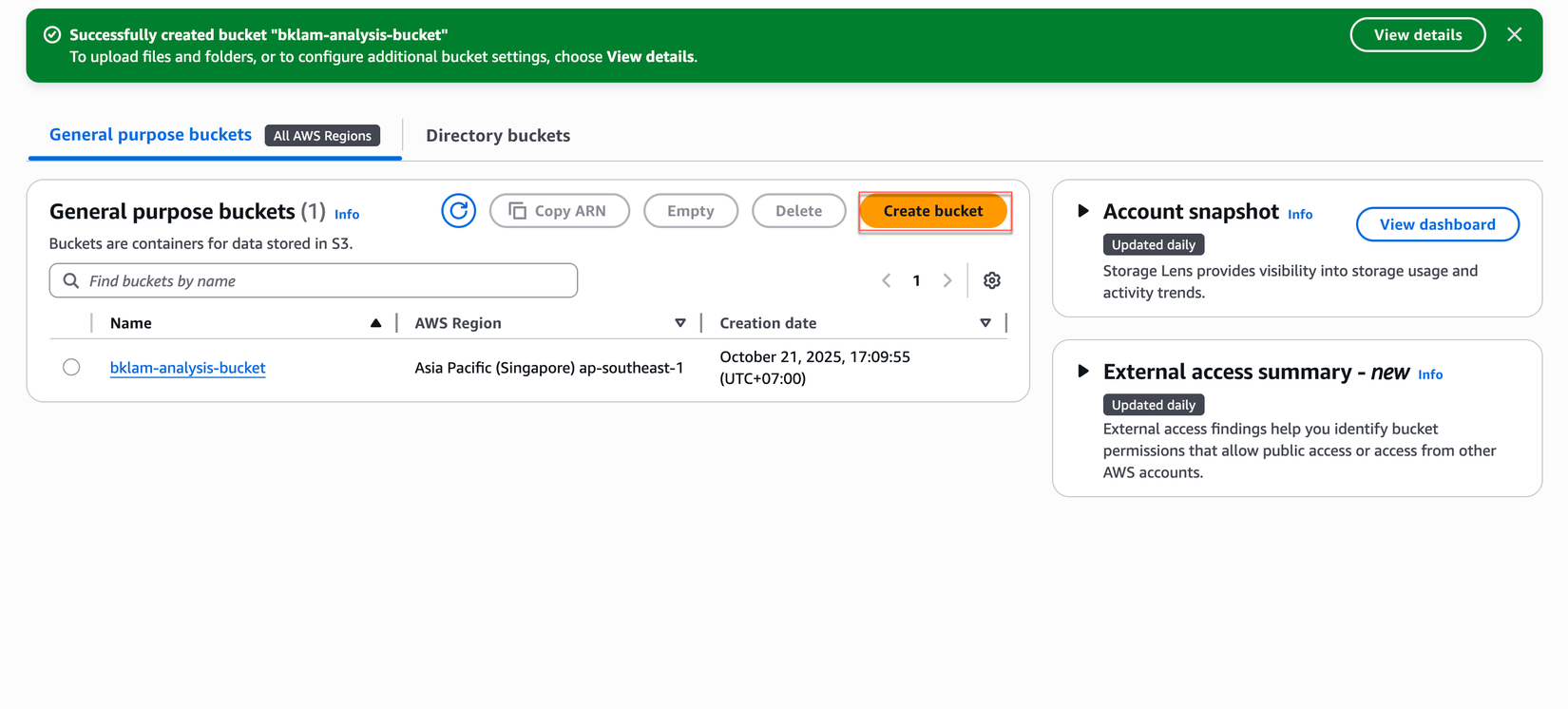Click the Copy ARN button
The width and height of the screenshot is (1568, 709).
click(x=559, y=211)
